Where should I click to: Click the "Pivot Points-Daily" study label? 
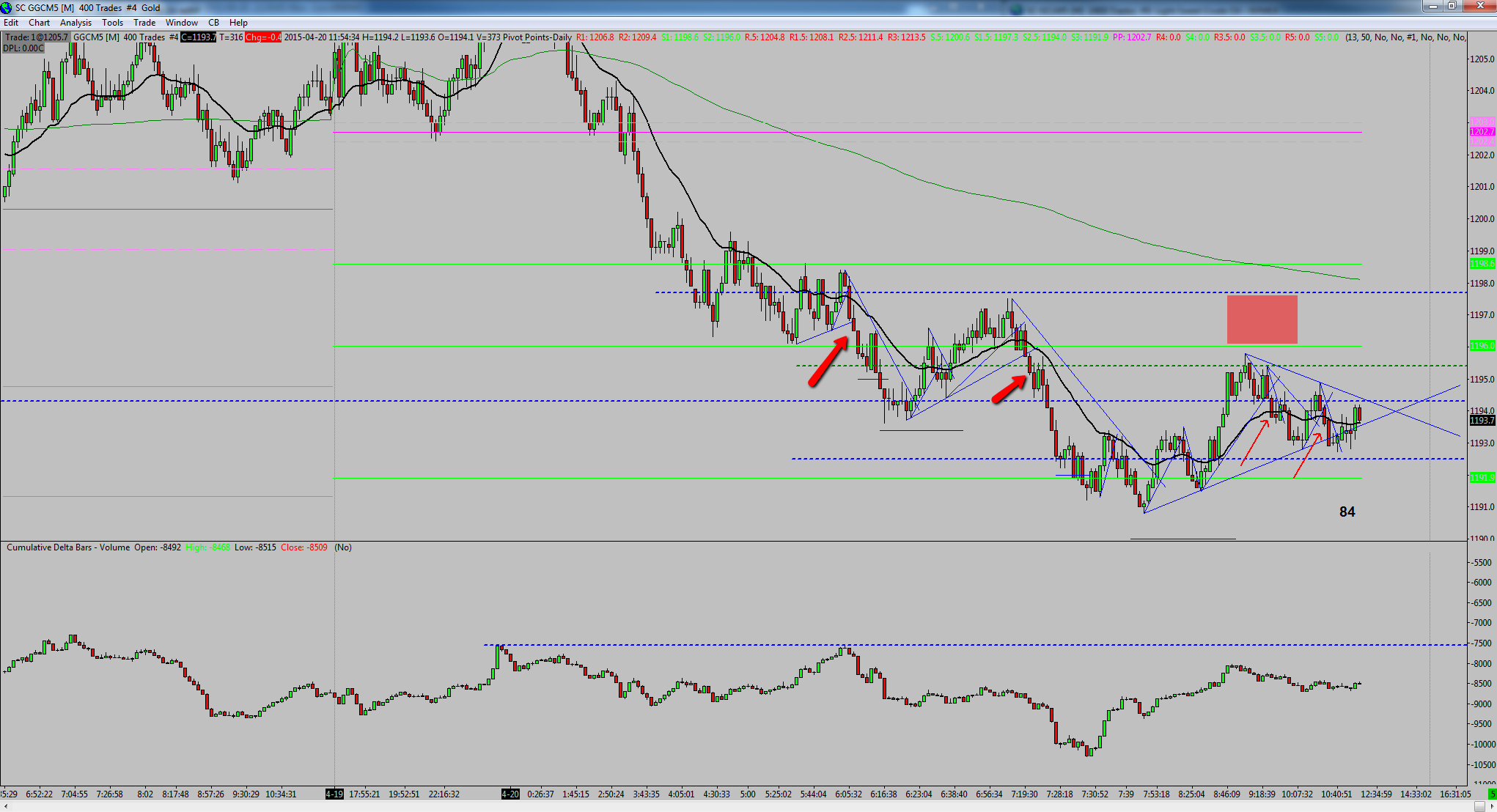coord(537,37)
